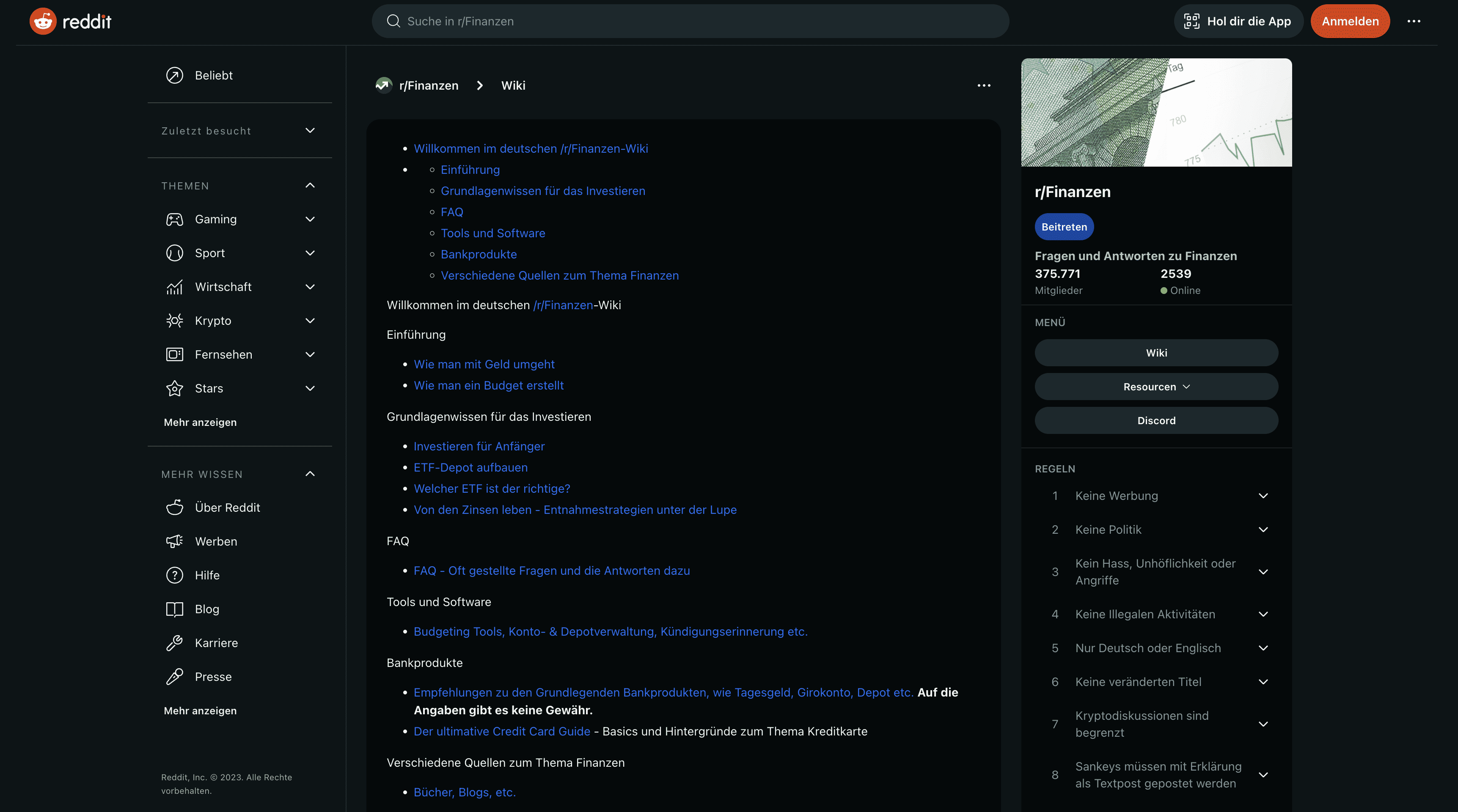Open the Resourcen dropdown

[x=1156, y=387]
